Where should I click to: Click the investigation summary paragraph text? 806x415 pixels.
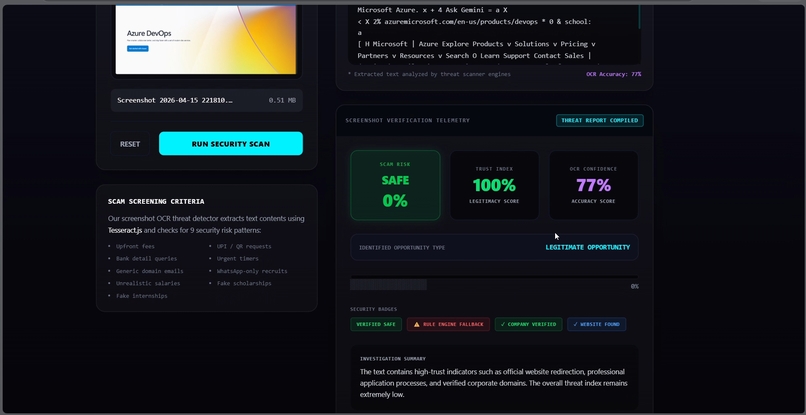[x=493, y=383]
